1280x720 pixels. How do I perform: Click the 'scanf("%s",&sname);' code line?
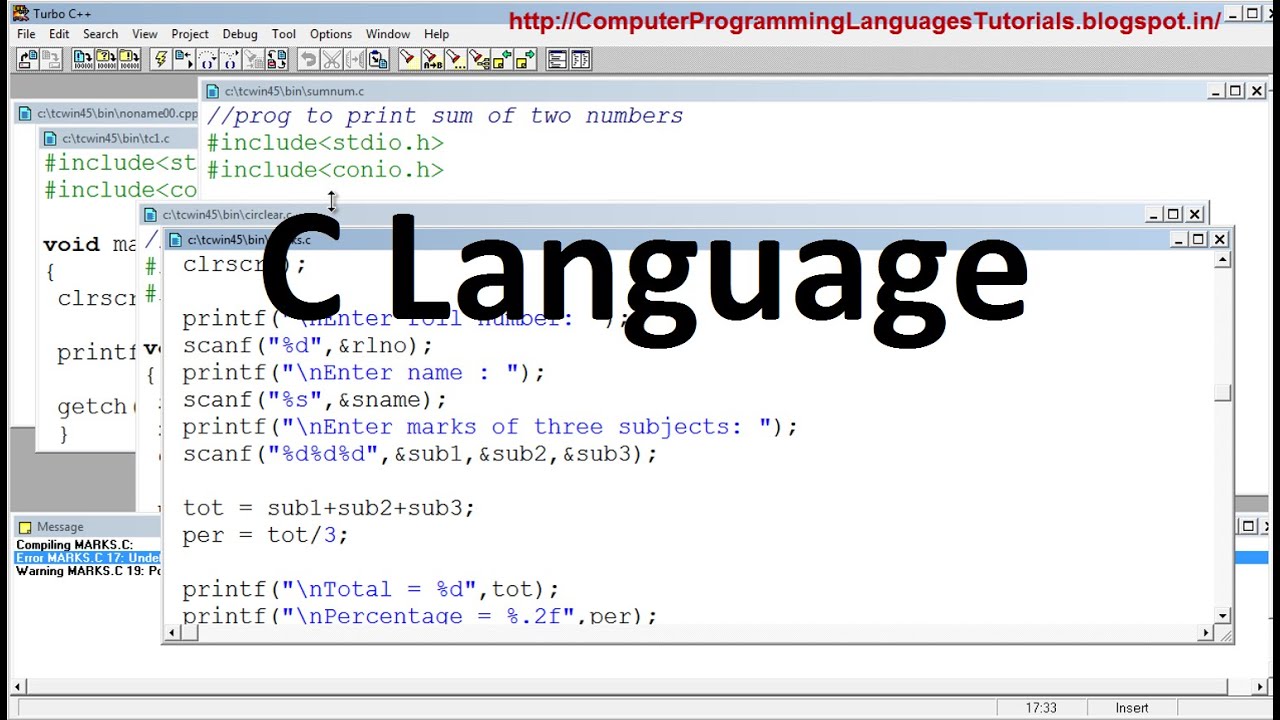click(x=314, y=400)
